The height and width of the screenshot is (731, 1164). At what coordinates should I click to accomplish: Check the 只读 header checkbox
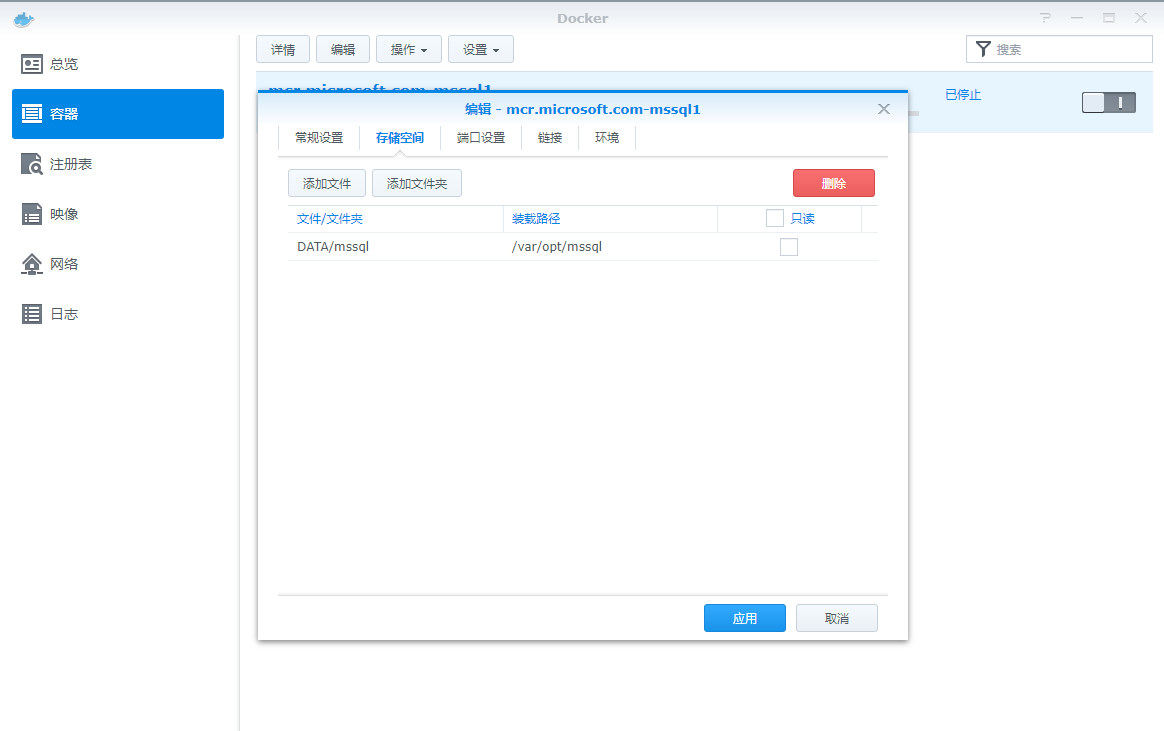coord(774,218)
